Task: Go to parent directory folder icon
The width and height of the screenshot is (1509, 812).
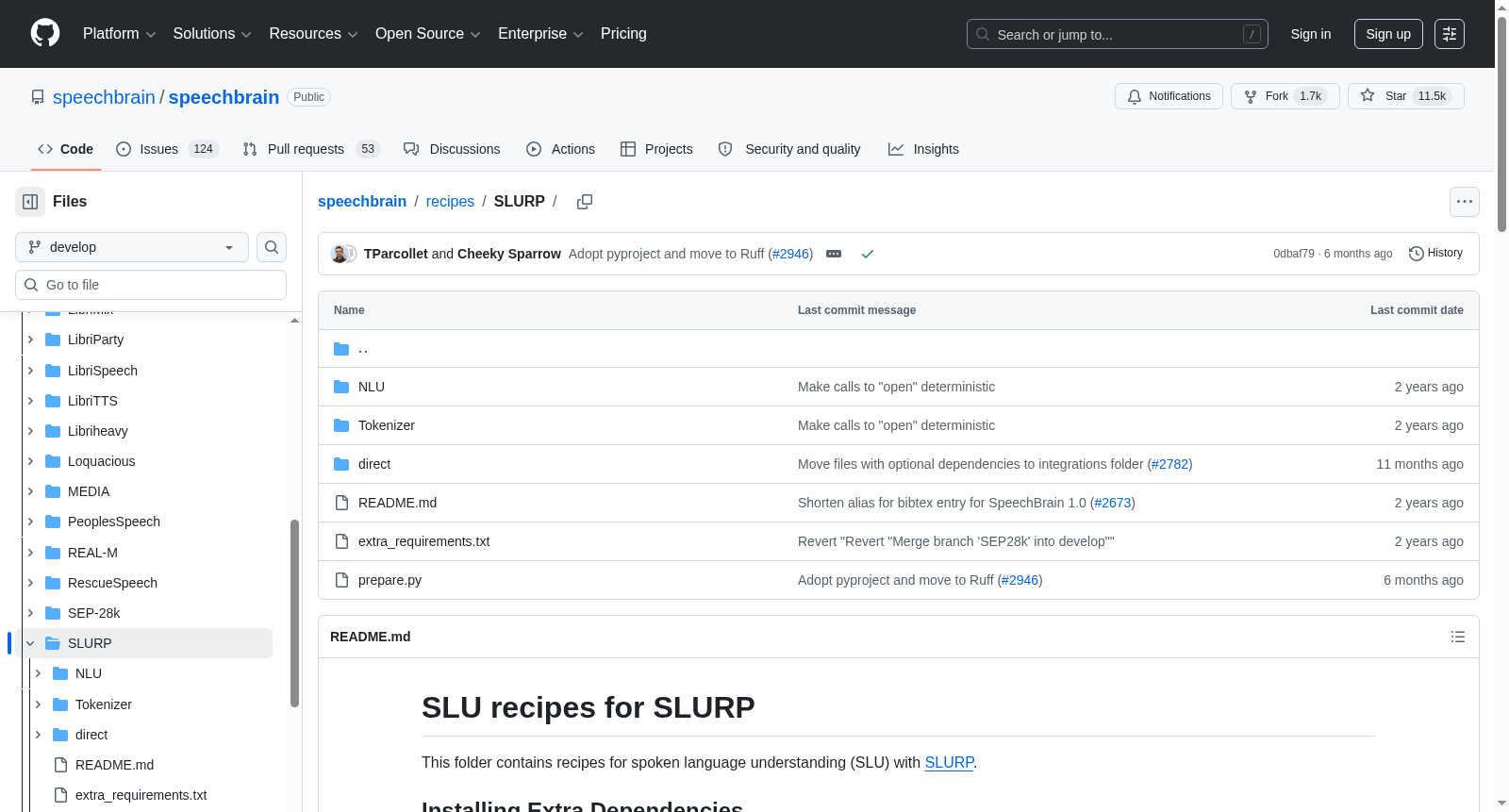Action: pyautogui.click(x=341, y=349)
